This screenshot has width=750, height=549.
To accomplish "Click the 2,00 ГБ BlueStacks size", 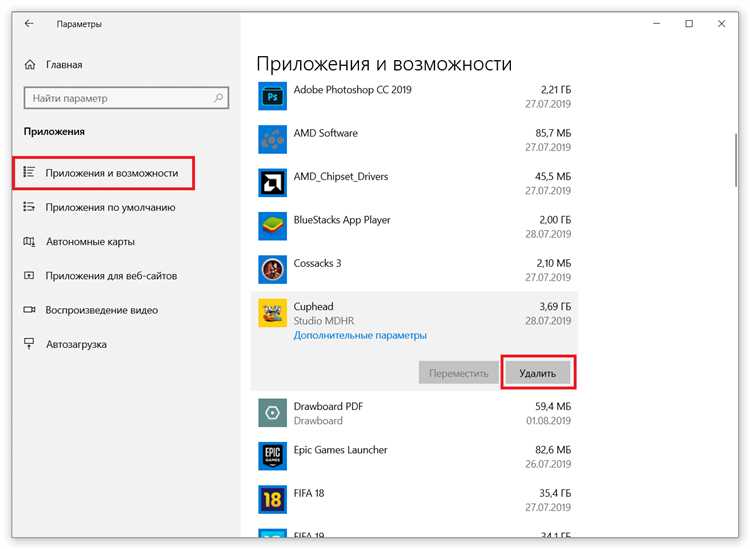I will 555,220.
